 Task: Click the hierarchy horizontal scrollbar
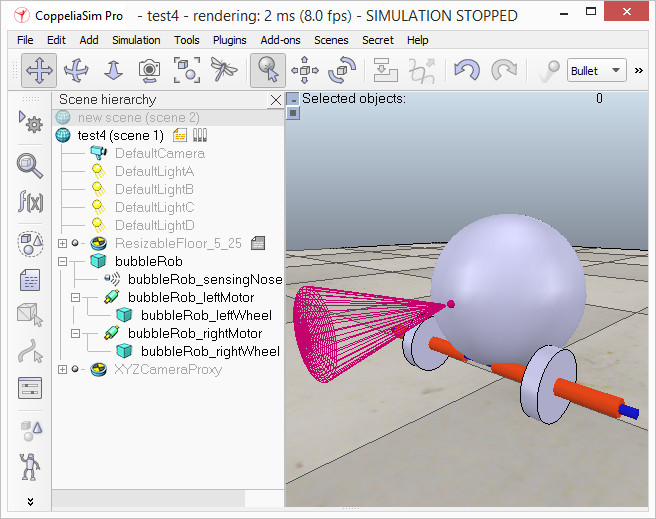(x=149, y=498)
